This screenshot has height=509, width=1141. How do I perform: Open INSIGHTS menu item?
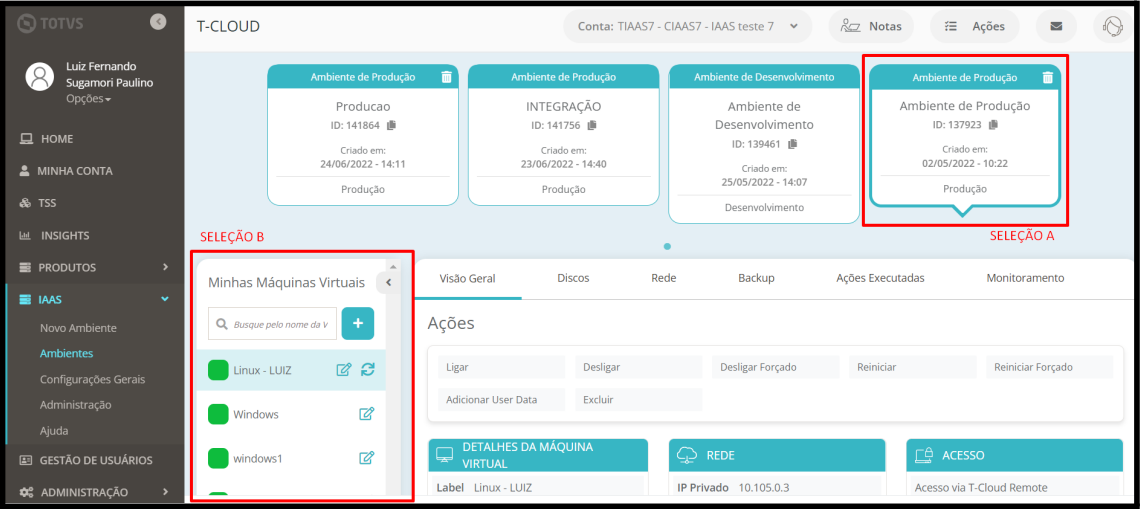point(55,235)
